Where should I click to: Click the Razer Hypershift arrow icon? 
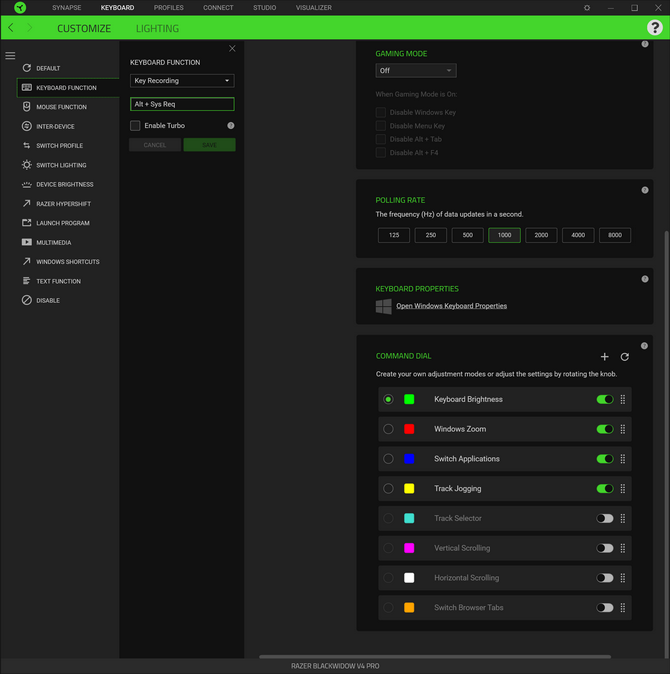[27, 203]
